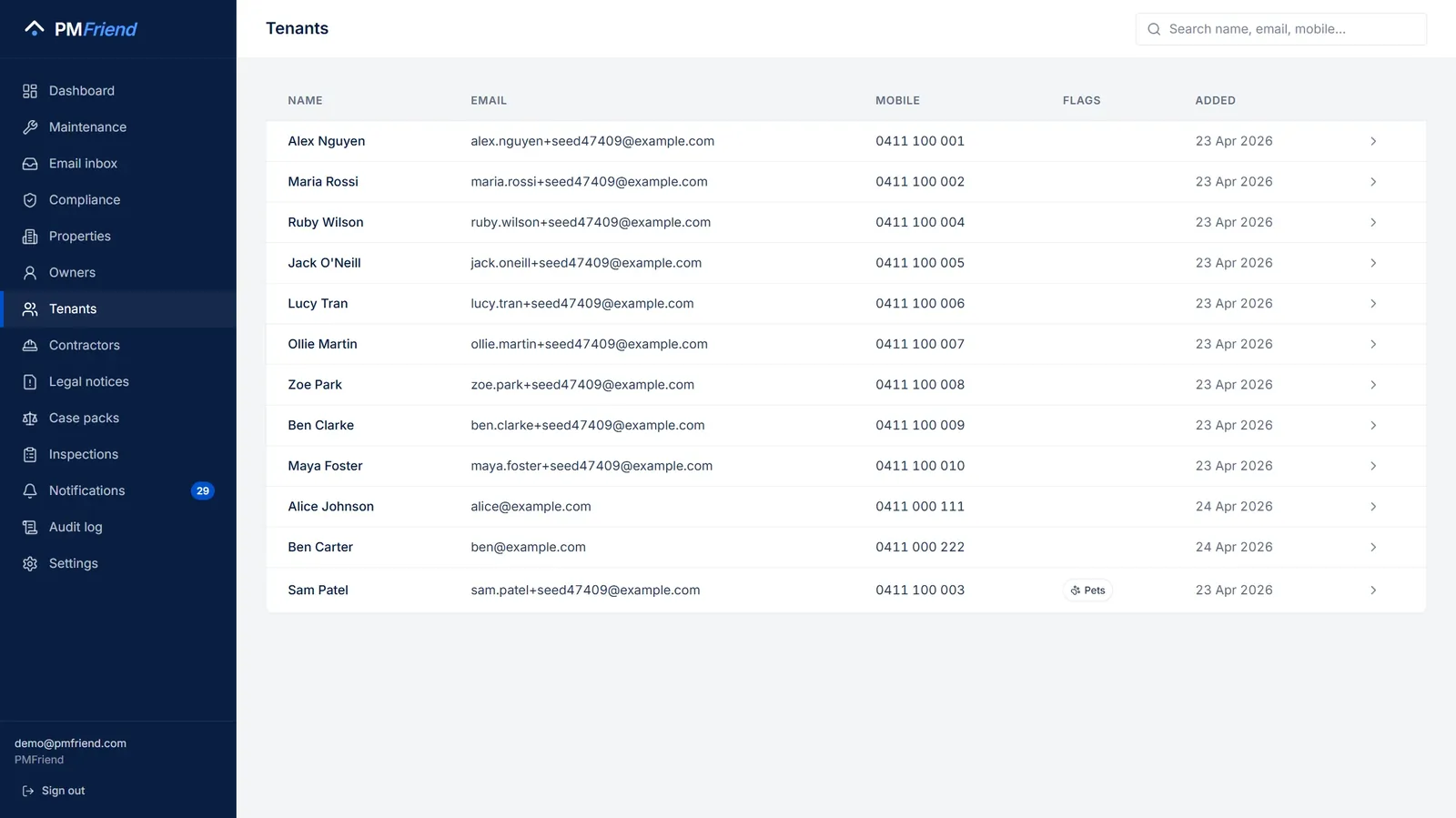Click the ADDED column header
1456x818 pixels.
[x=1215, y=100]
